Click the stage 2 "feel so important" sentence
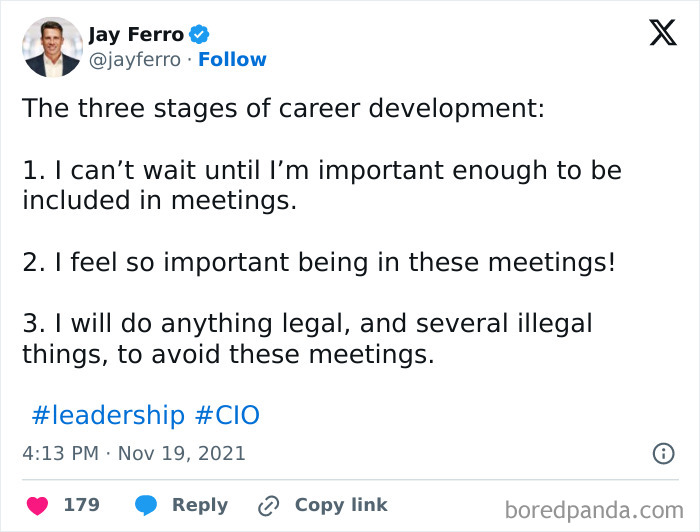Viewport: 700px width, 532px height. tap(319, 263)
